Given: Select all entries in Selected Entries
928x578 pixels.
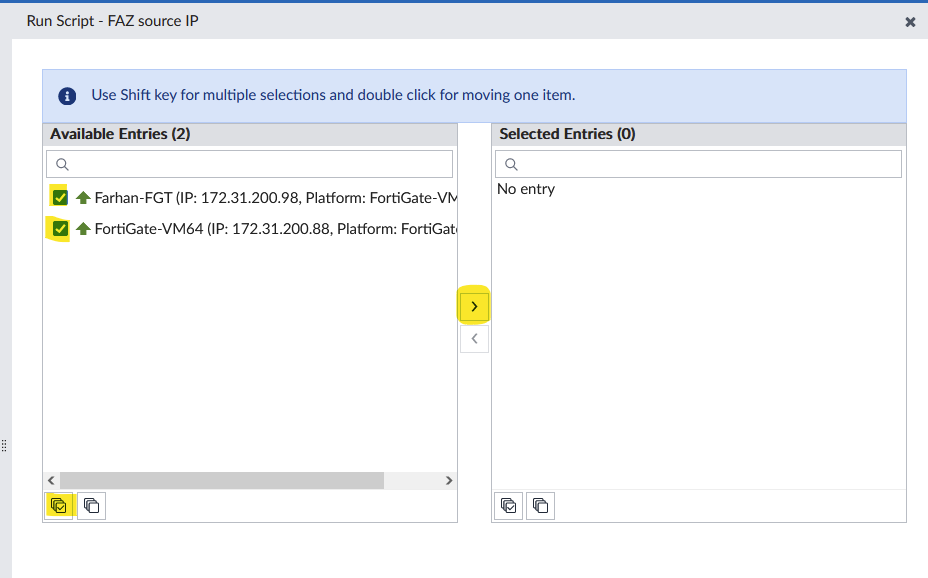Looking at the screenshot, I should [x=509, y=506].
